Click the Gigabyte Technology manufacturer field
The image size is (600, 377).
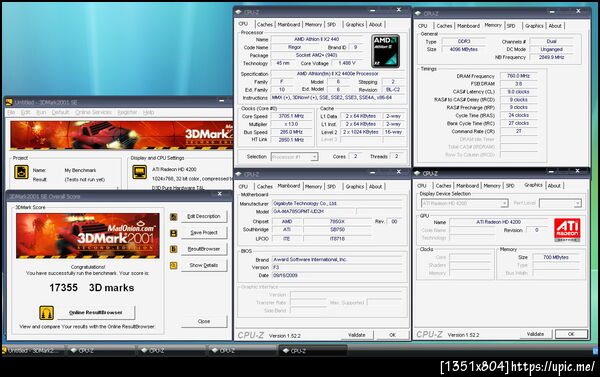click(337, 204)
